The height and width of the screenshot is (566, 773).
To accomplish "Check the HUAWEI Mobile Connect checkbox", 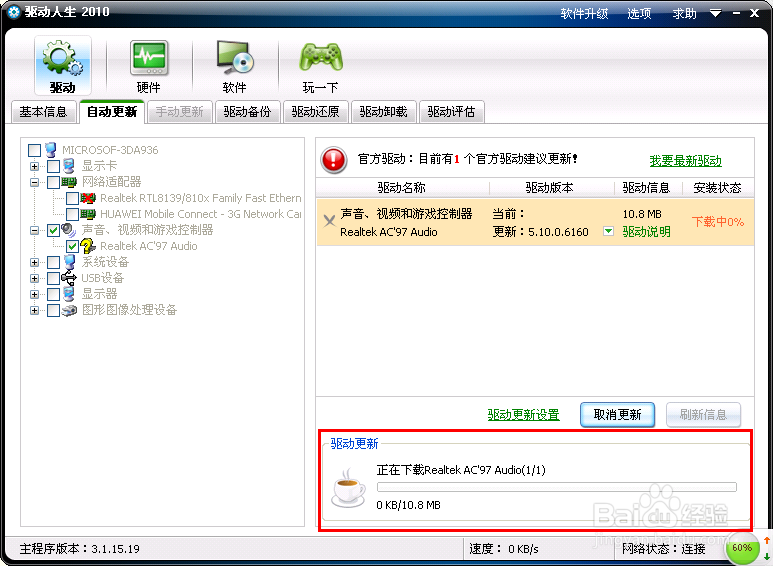I will [x=72, y=214].
